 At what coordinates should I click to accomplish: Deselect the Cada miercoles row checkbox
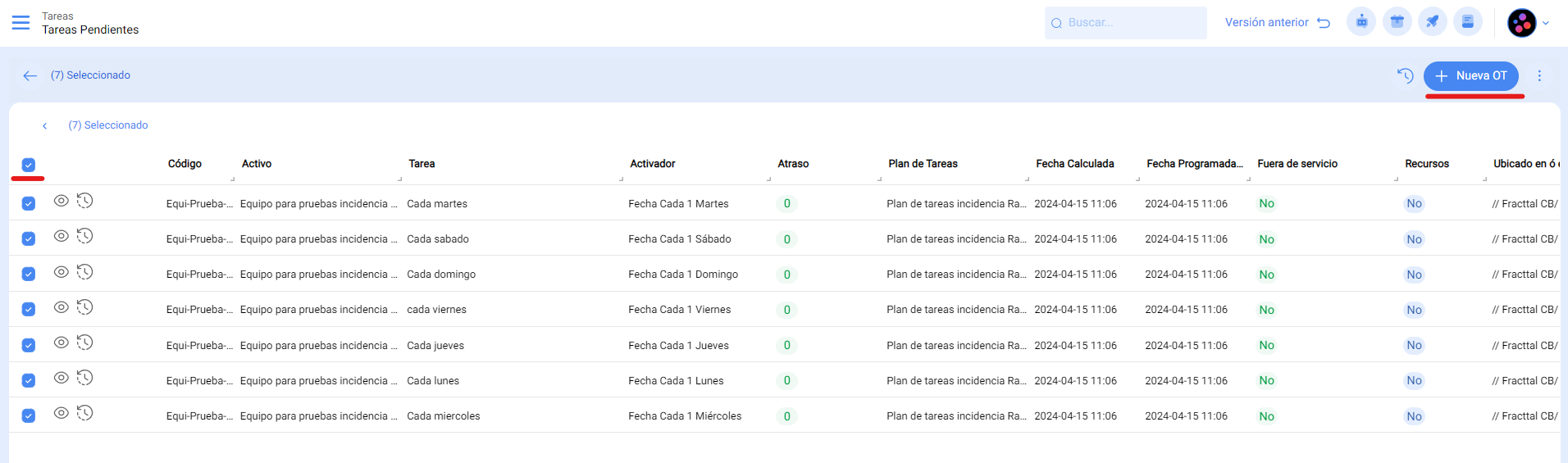(x=29, y=415)
